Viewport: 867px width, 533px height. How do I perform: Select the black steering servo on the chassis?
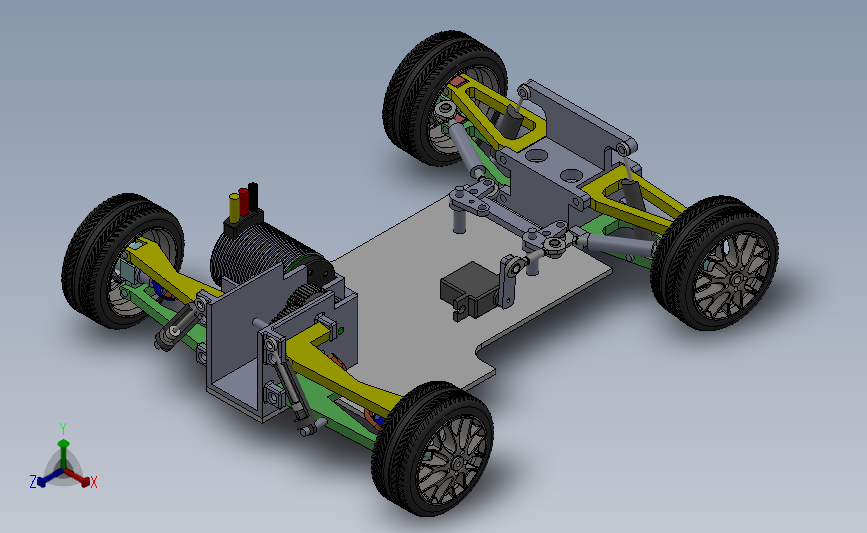click(x=471, y=290)
